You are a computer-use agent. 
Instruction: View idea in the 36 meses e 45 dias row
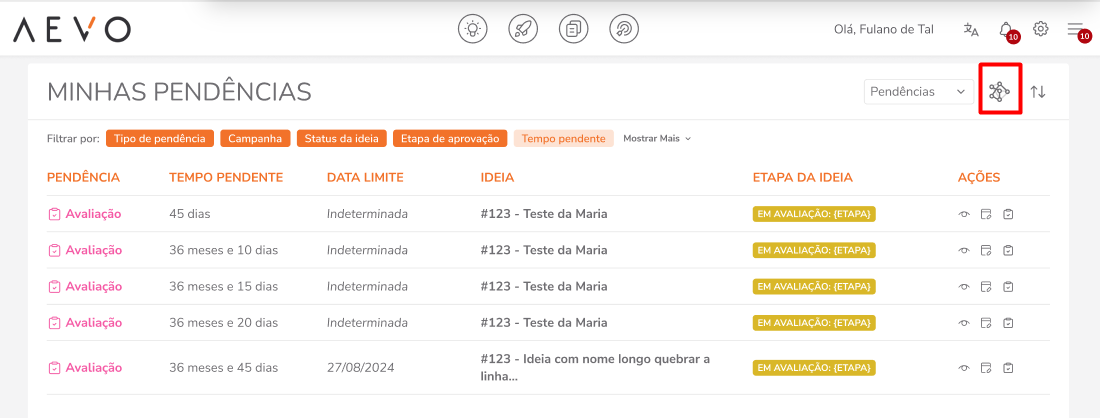(965, 368)
